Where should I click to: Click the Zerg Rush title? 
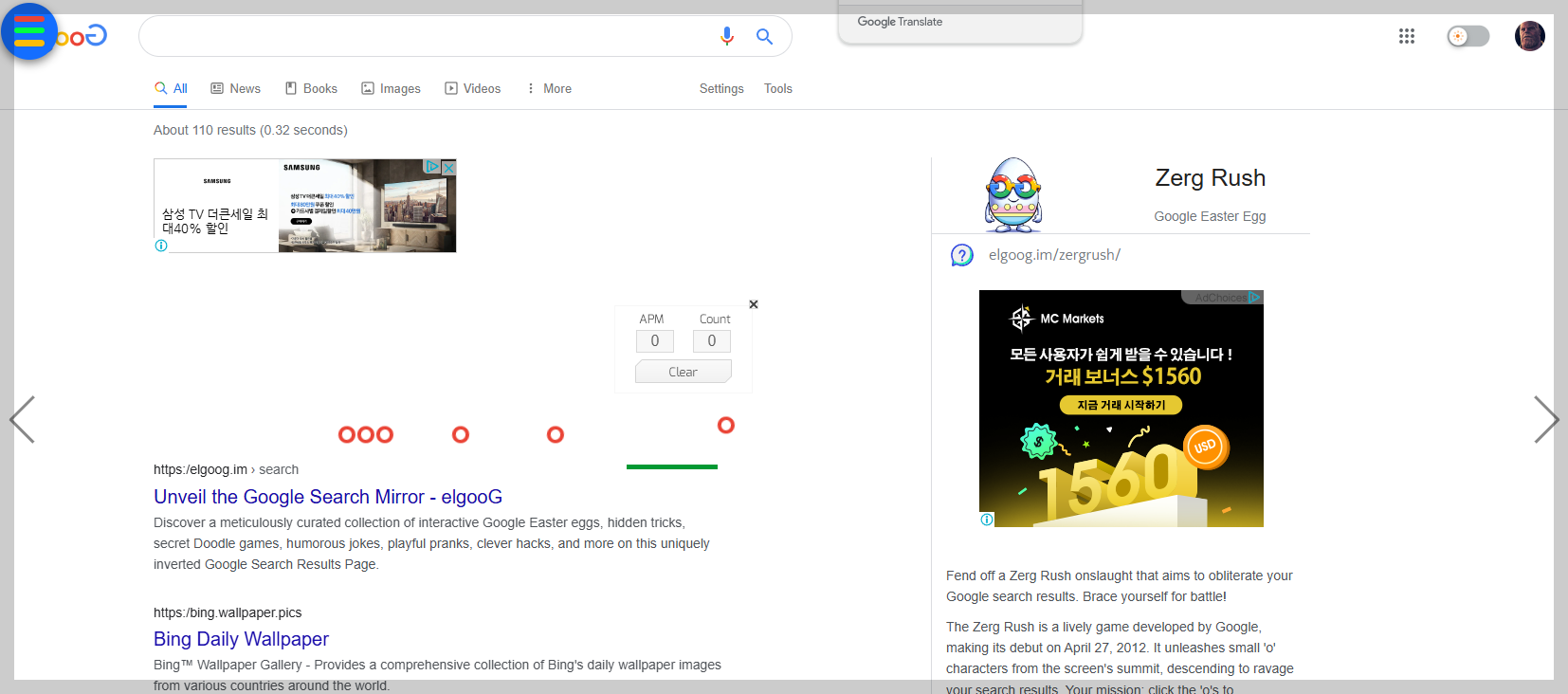pyautogui.click(x=1211, y=178)
